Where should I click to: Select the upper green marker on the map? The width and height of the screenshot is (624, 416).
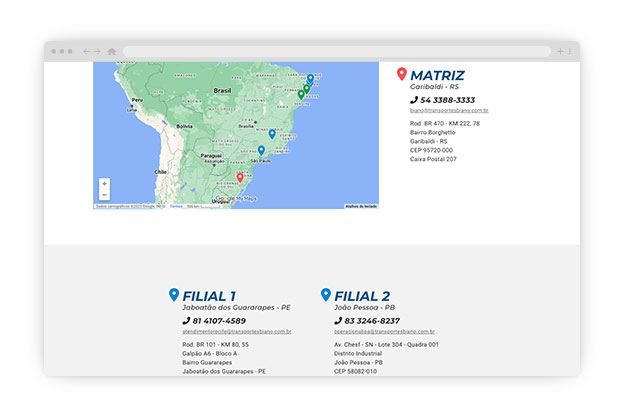[307, 89]
